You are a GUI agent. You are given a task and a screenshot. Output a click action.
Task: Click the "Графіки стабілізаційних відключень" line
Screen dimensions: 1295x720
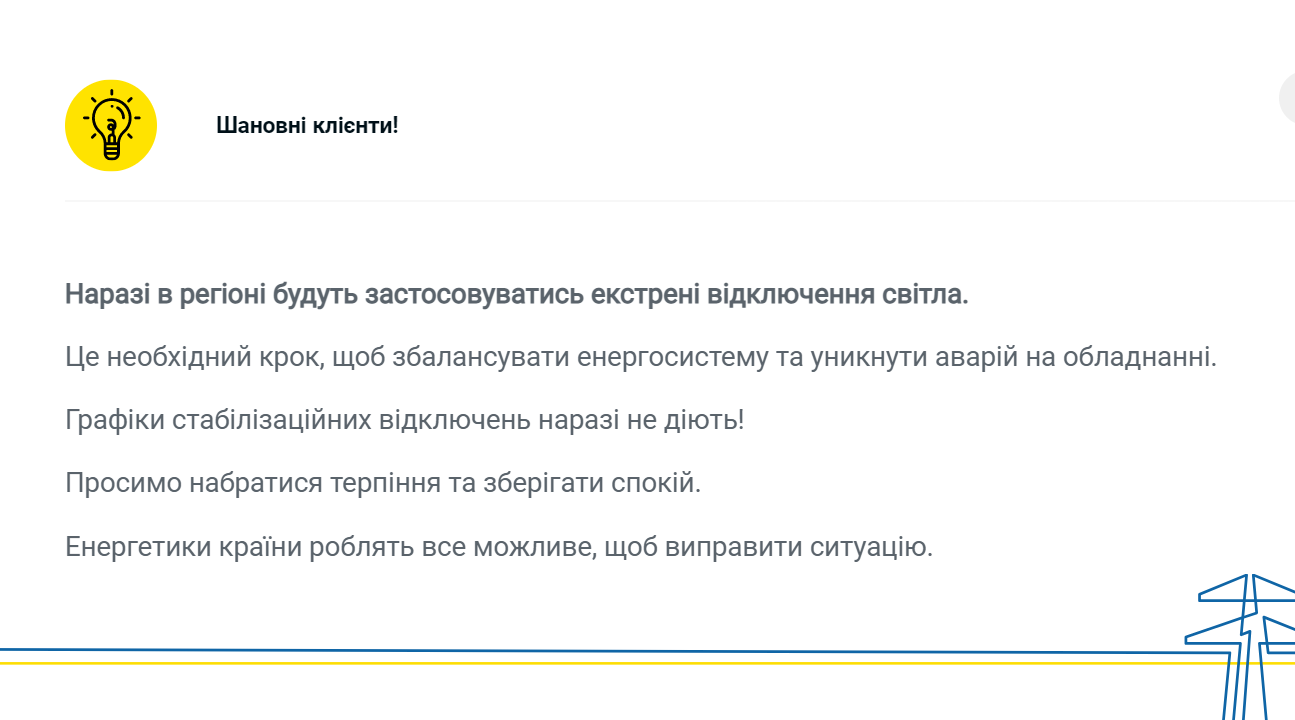pyautogui.click(x=404, y=420)
